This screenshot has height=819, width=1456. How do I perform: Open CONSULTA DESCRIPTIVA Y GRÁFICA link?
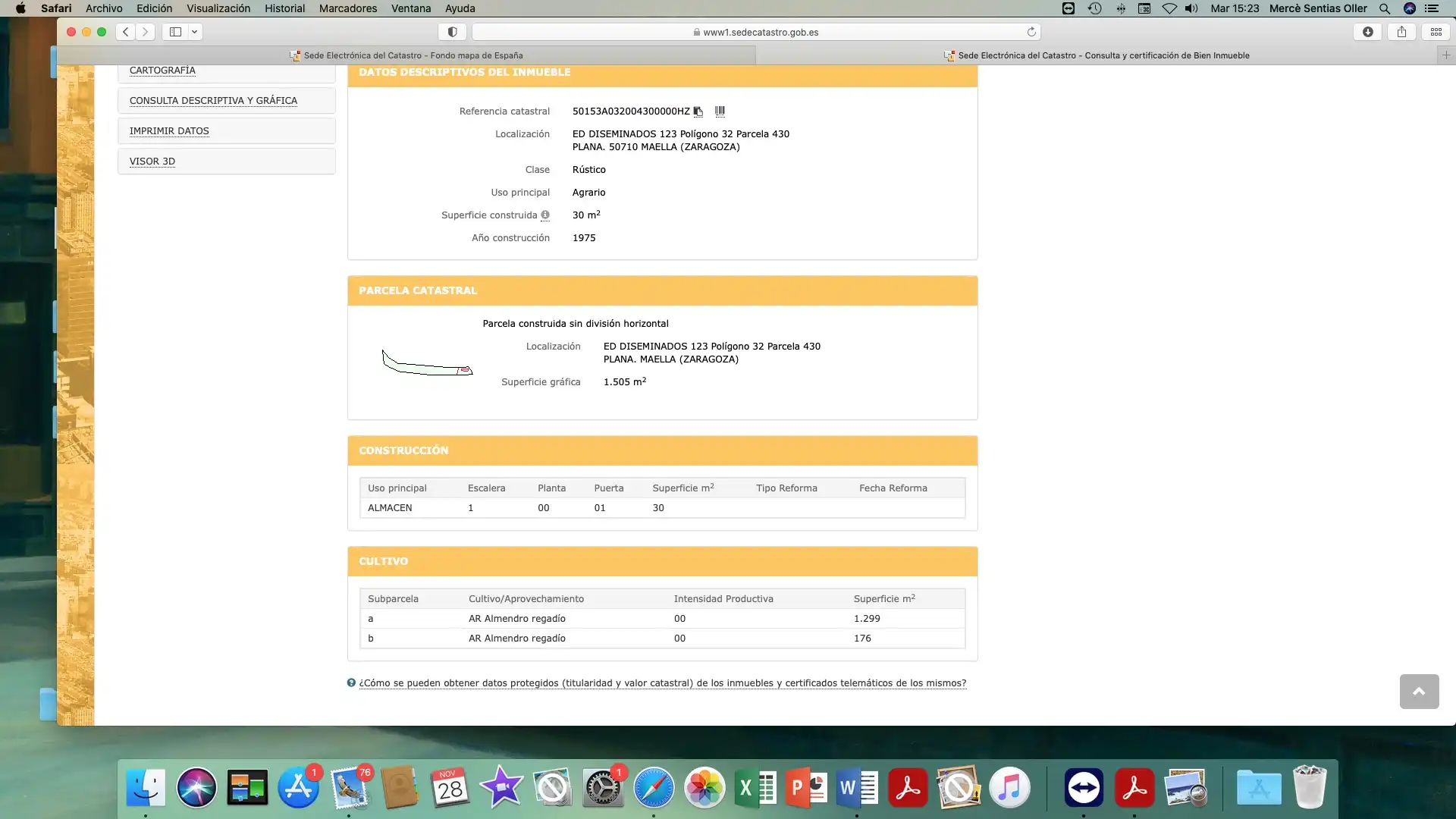click(213, 101)
